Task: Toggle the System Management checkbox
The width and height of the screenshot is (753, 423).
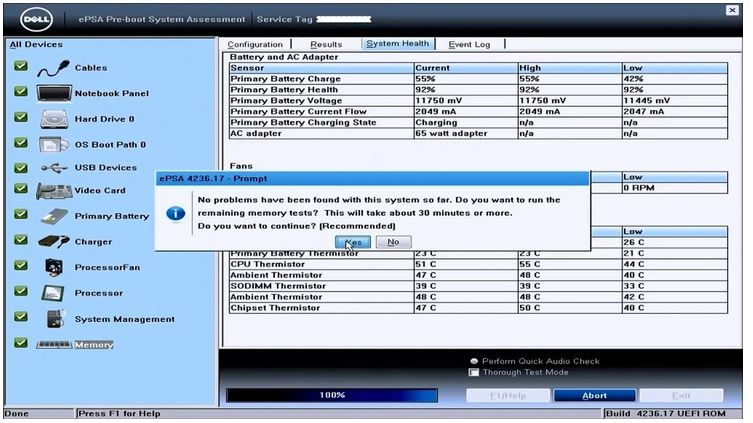Action: 21,317
